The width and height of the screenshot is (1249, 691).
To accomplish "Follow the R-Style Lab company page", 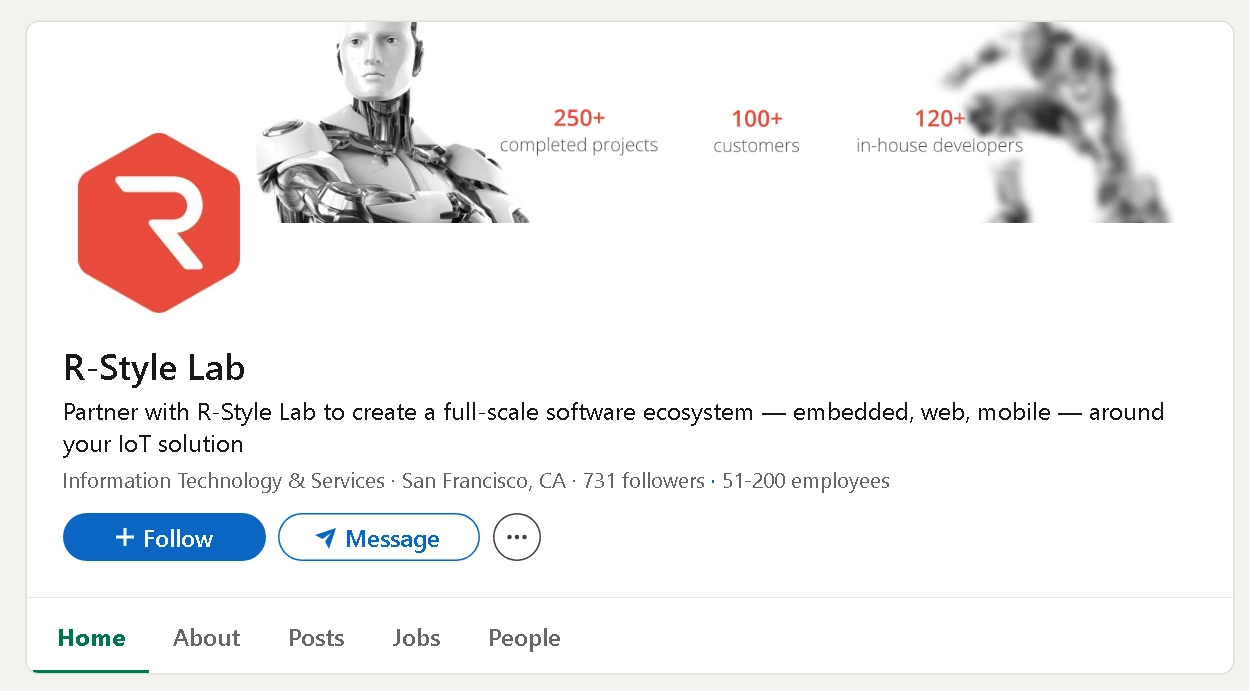I will coord(164,537).
